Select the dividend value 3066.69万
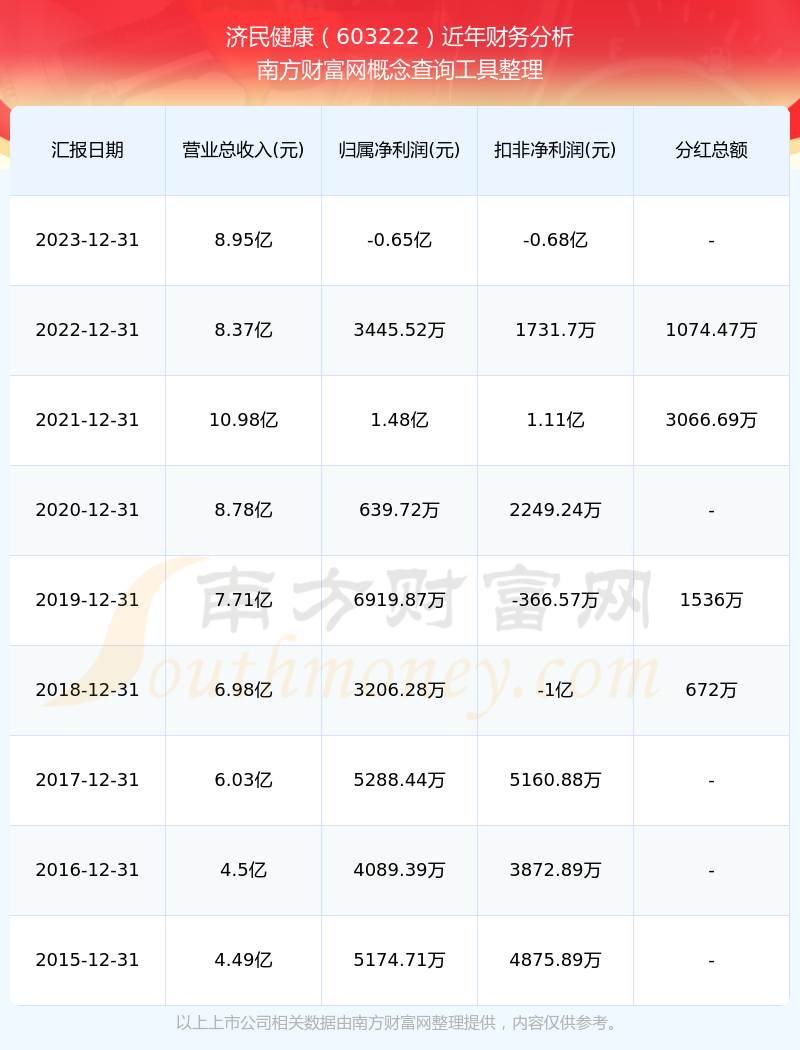 pyautogui.click(x=712, y=420)
